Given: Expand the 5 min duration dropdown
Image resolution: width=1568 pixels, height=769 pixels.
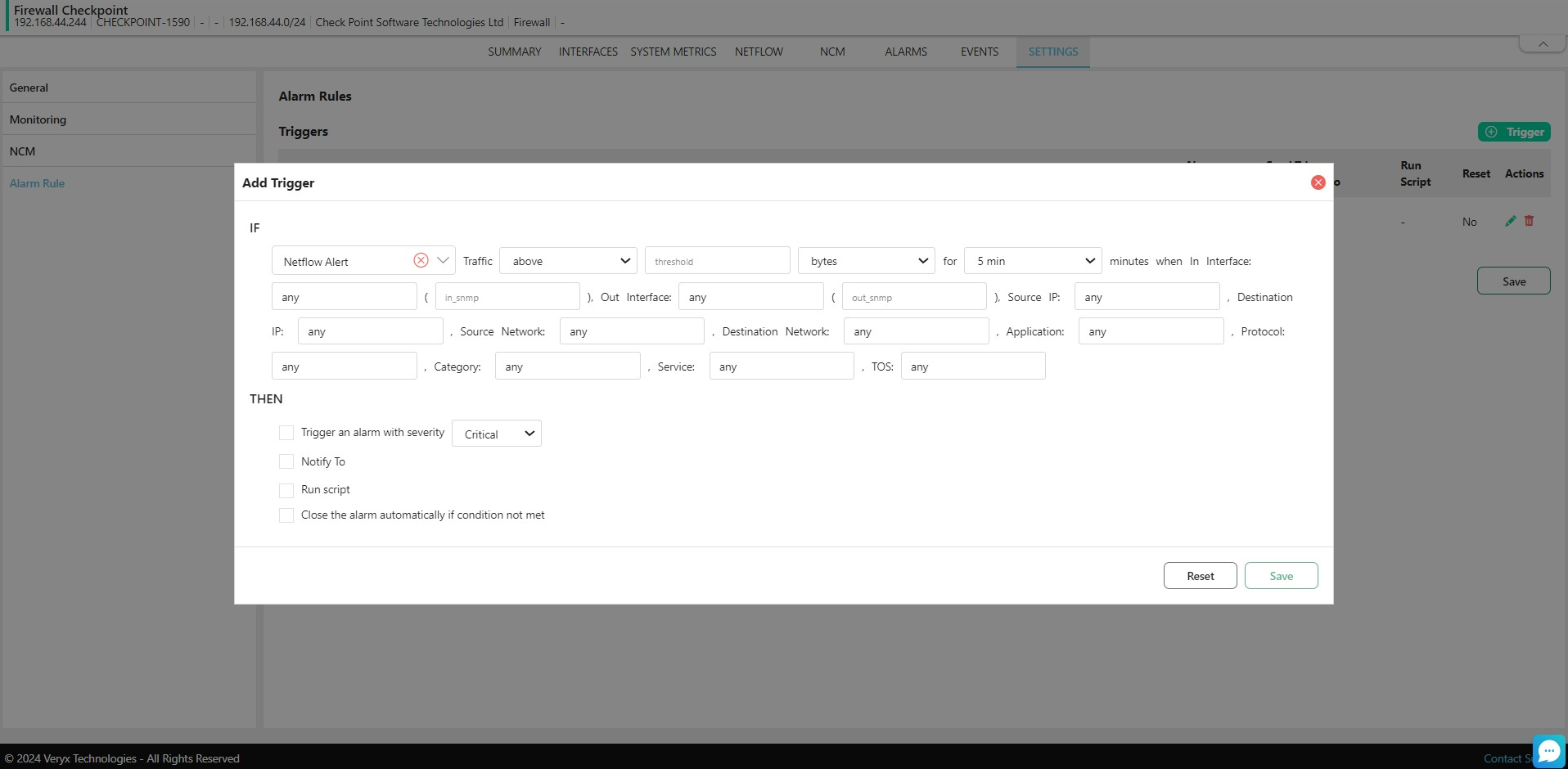Looking at the screenshot, I should tap(1033, 261).
